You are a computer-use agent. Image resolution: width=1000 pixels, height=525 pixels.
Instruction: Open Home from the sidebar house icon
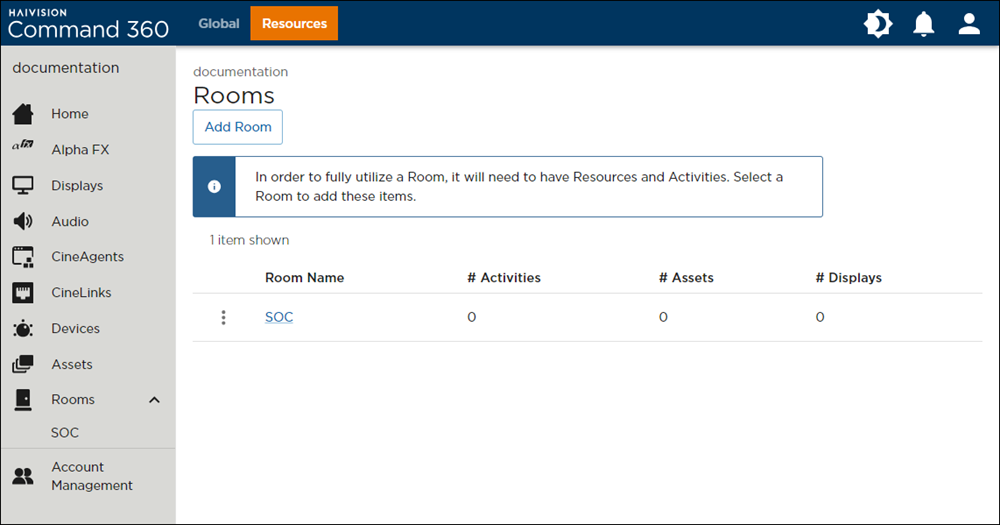pyautogui.click(x=23, y=114)
